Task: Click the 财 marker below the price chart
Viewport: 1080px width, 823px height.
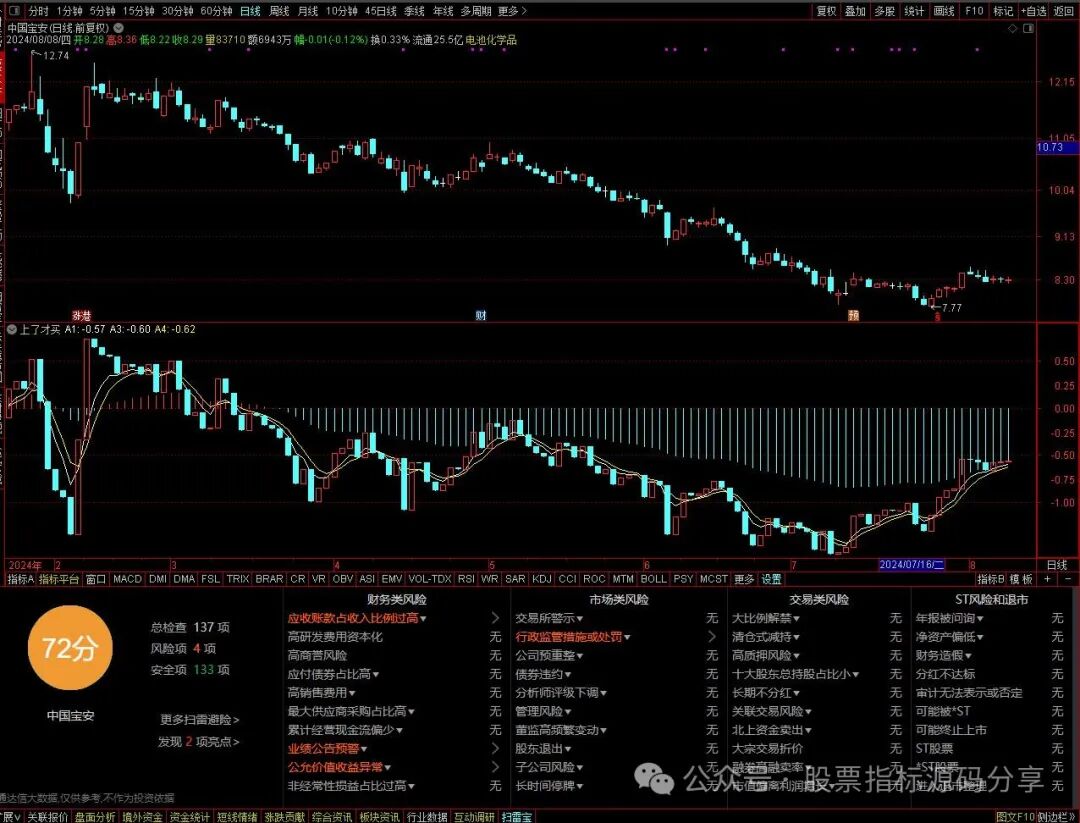Action: point(480,315)
